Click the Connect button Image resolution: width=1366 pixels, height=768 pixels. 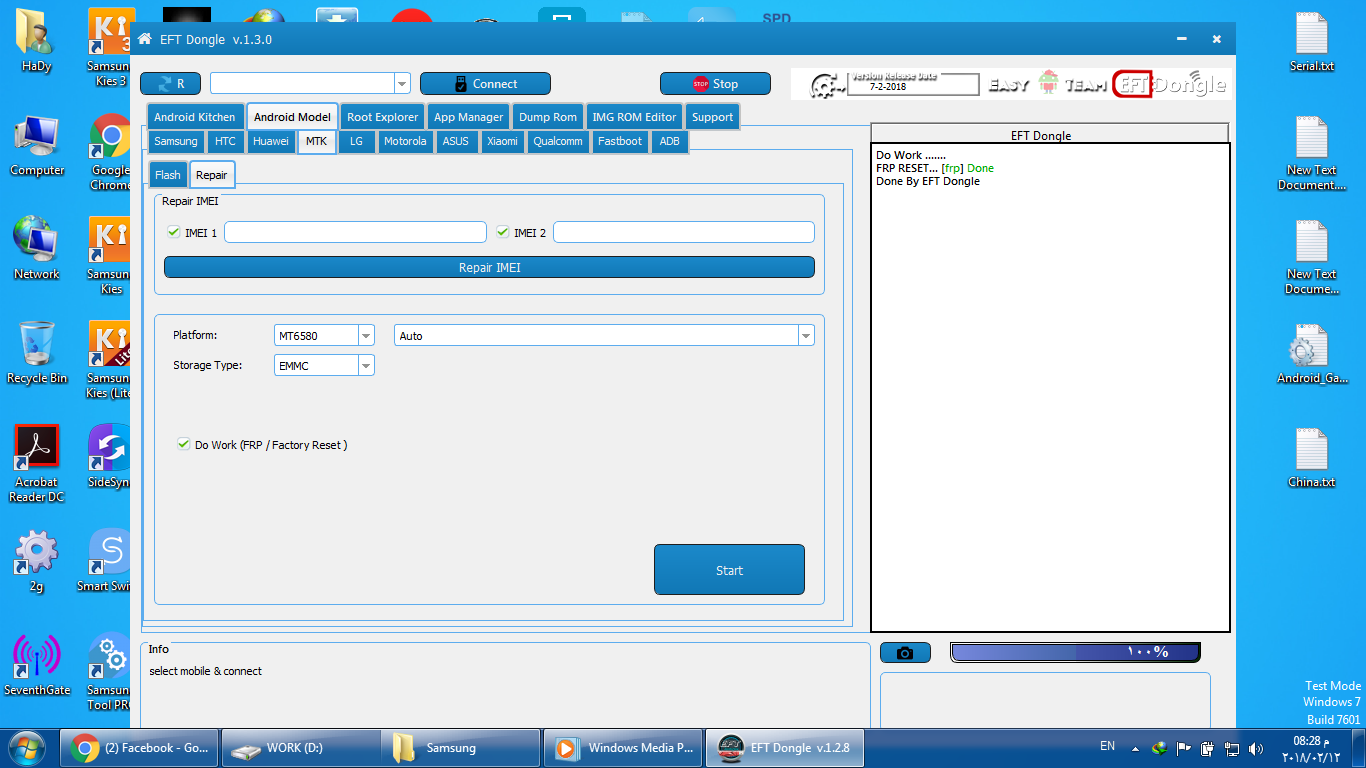coord(485,84)
